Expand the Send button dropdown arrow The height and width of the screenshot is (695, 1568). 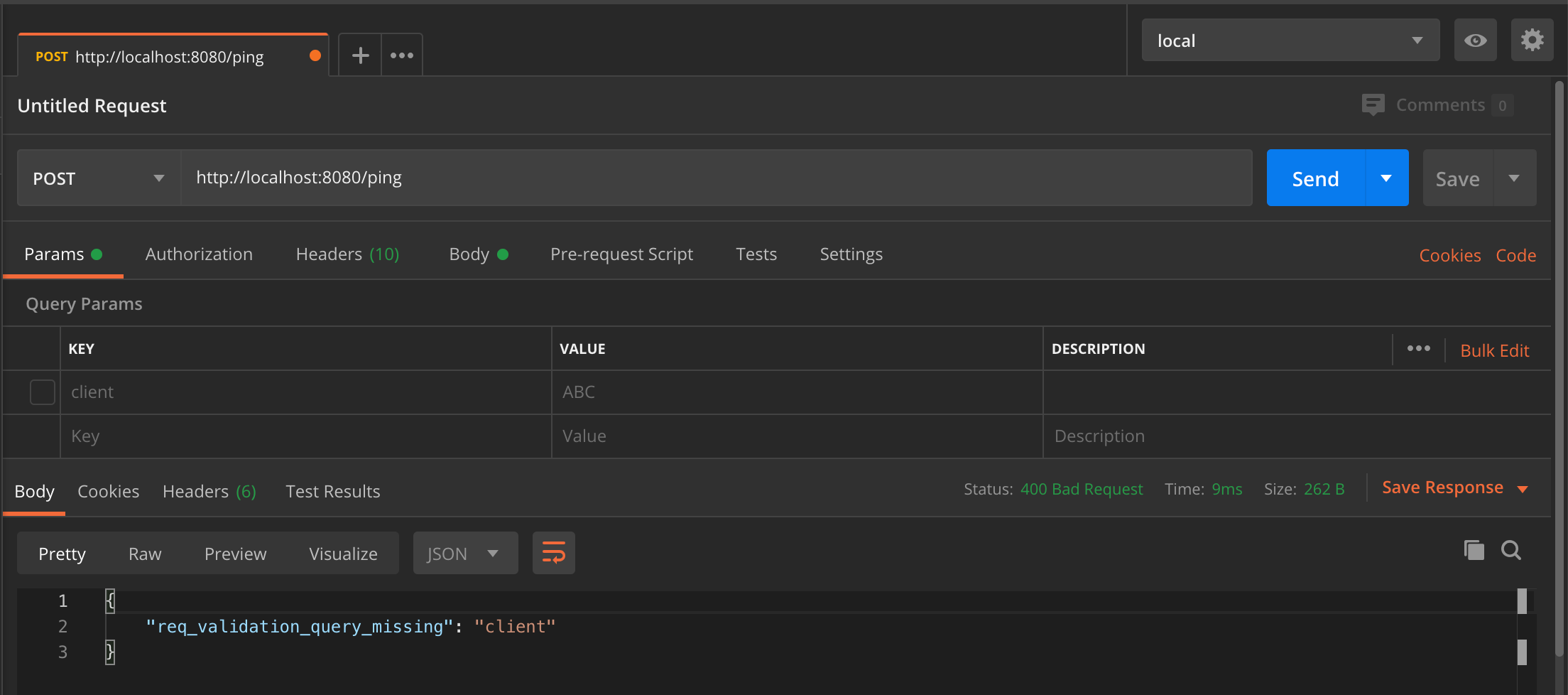click(1386, 178)
